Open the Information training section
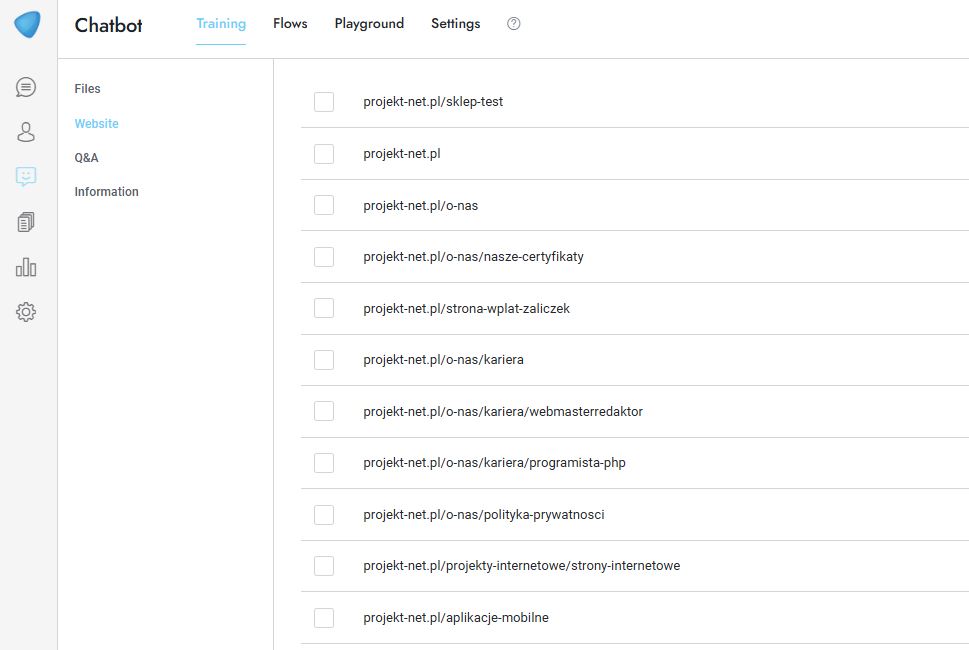 tap(106, 192)
